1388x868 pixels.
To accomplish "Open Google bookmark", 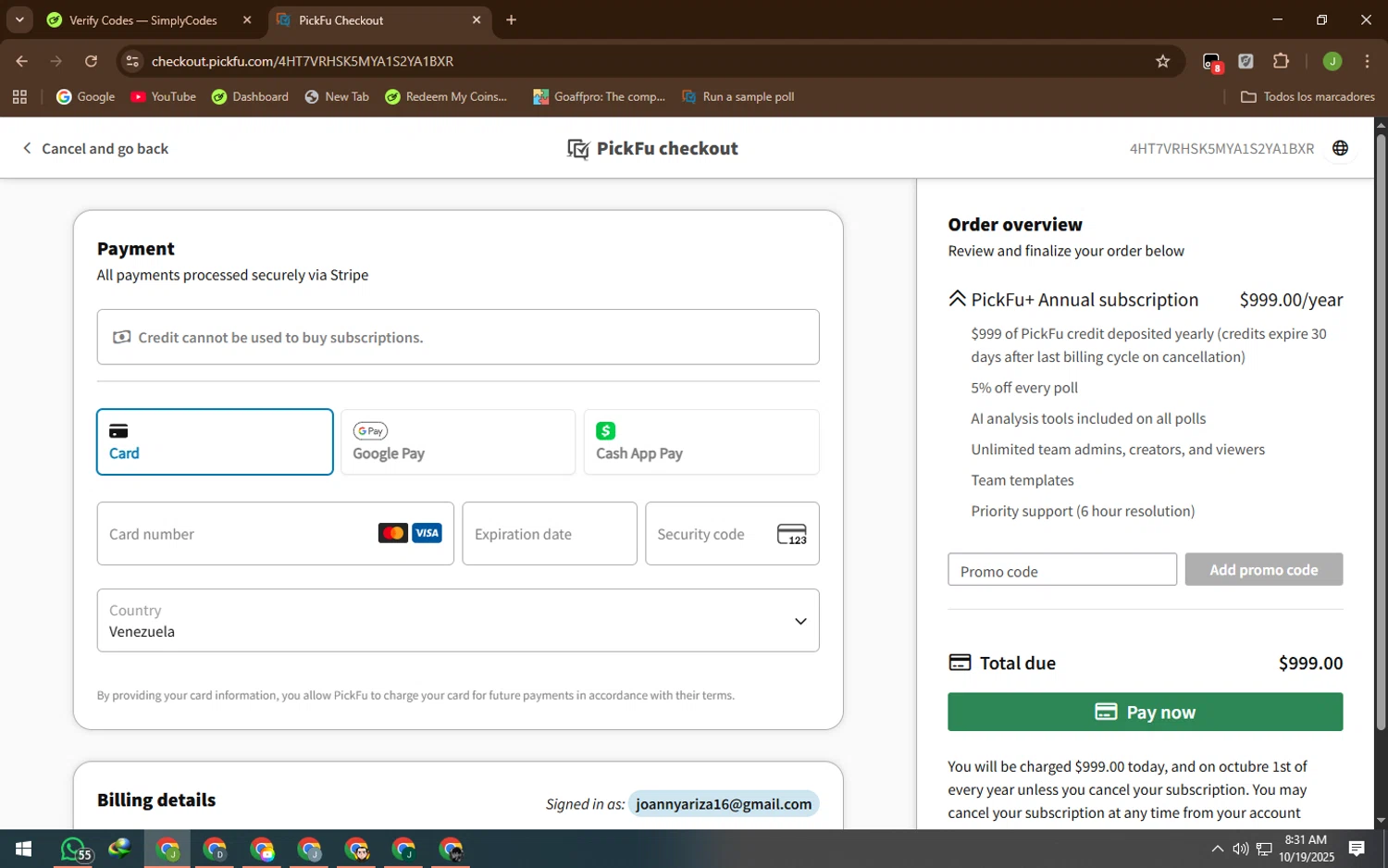I will tap(86, 97).
